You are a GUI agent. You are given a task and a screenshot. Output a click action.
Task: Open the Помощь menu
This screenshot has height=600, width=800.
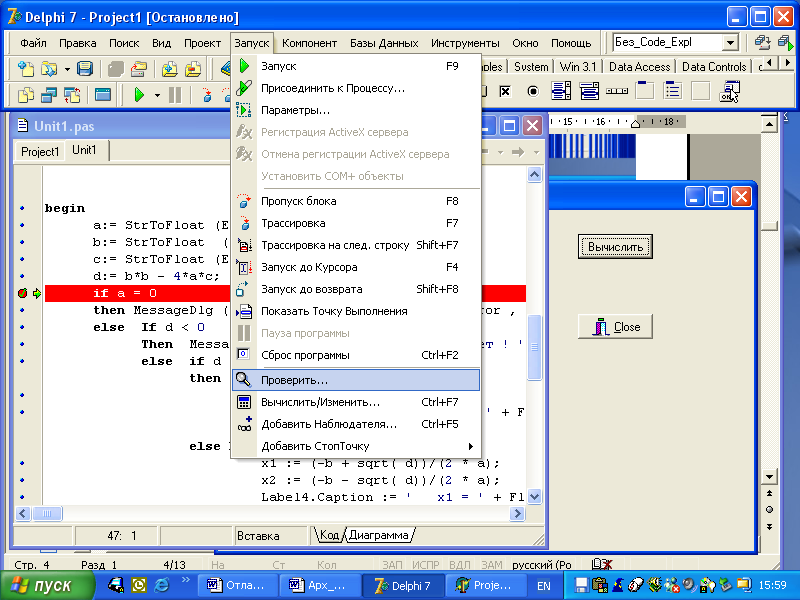(571, 43)
